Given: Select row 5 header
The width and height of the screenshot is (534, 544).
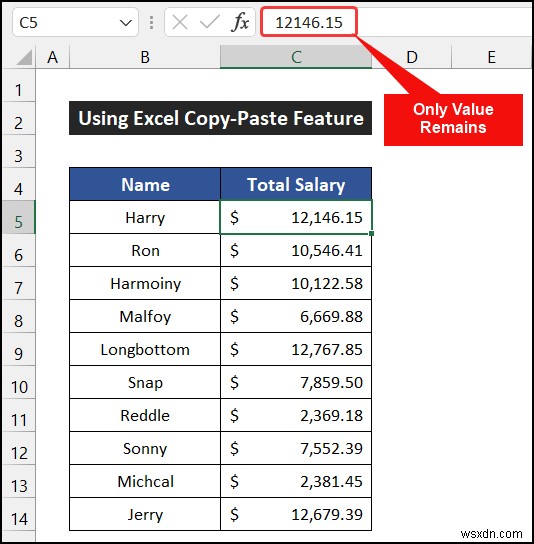Looking at the screenshot, I should click(18, 217).
